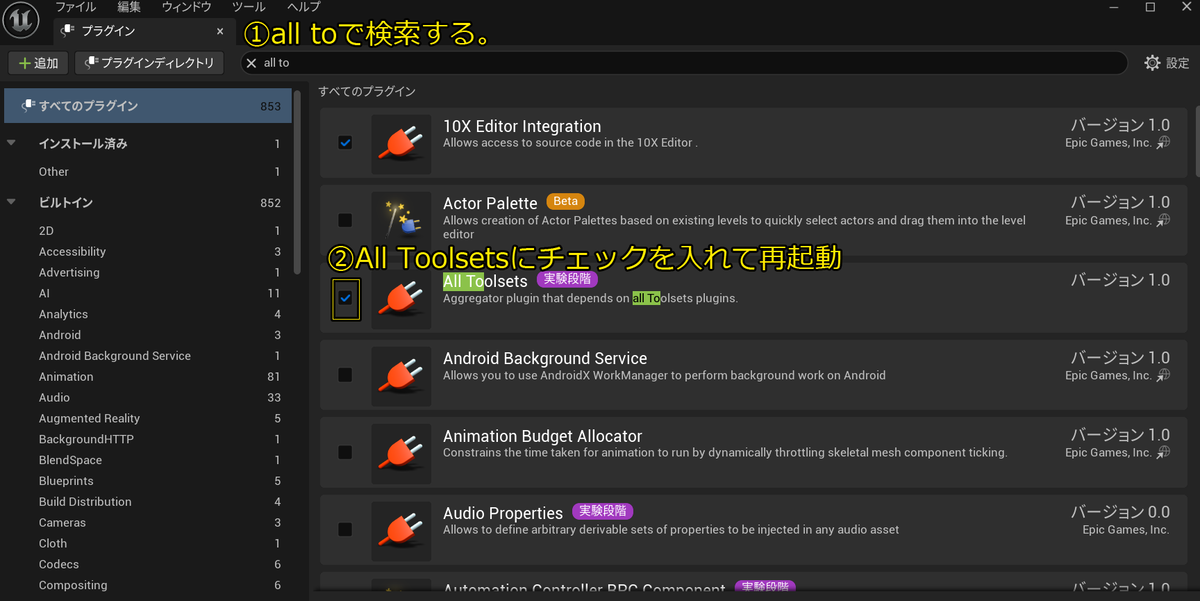Open the Android Background Service web link icon

coord(1163,375)
